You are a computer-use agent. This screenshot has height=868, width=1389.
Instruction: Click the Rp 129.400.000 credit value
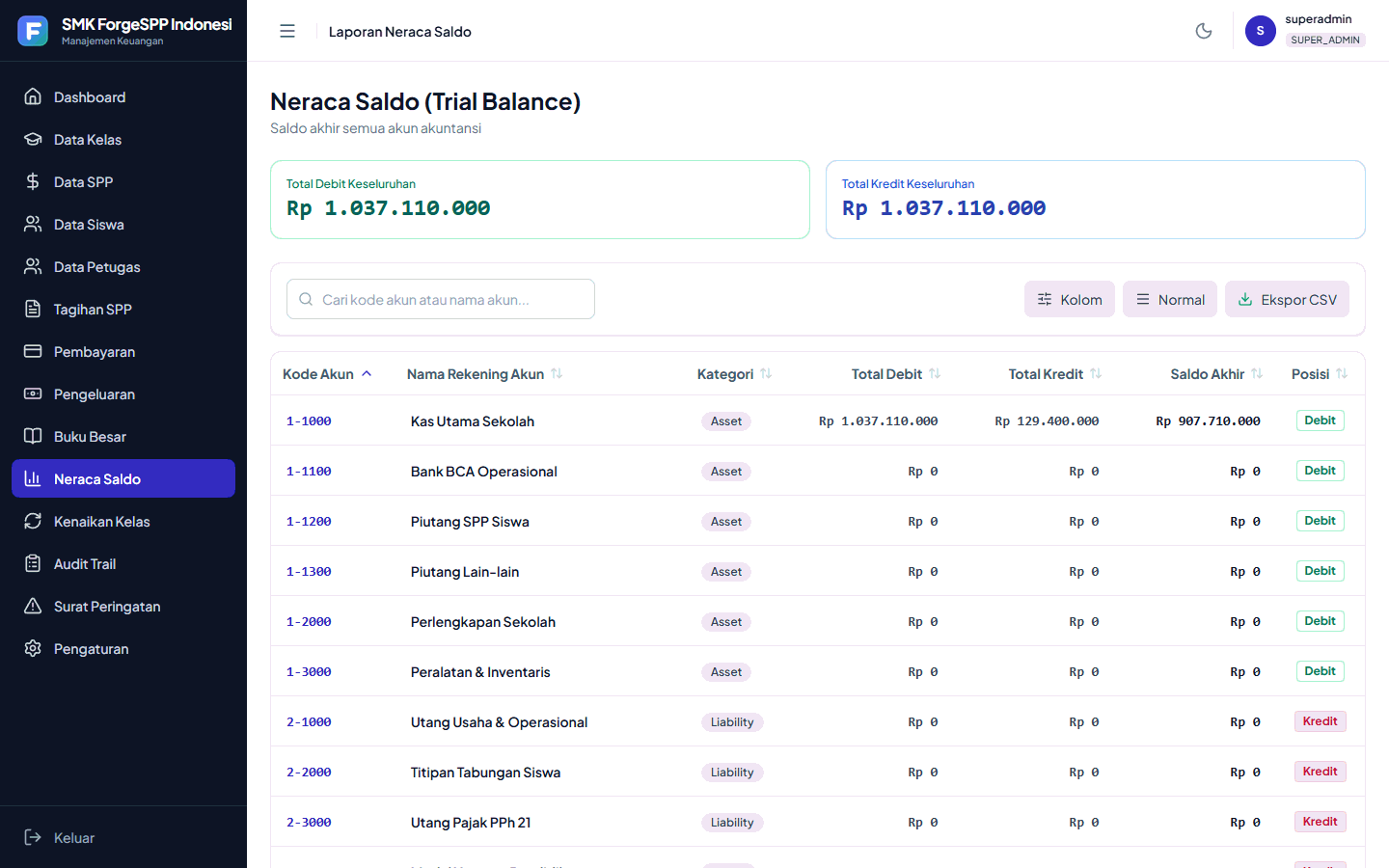(1047, 420)
